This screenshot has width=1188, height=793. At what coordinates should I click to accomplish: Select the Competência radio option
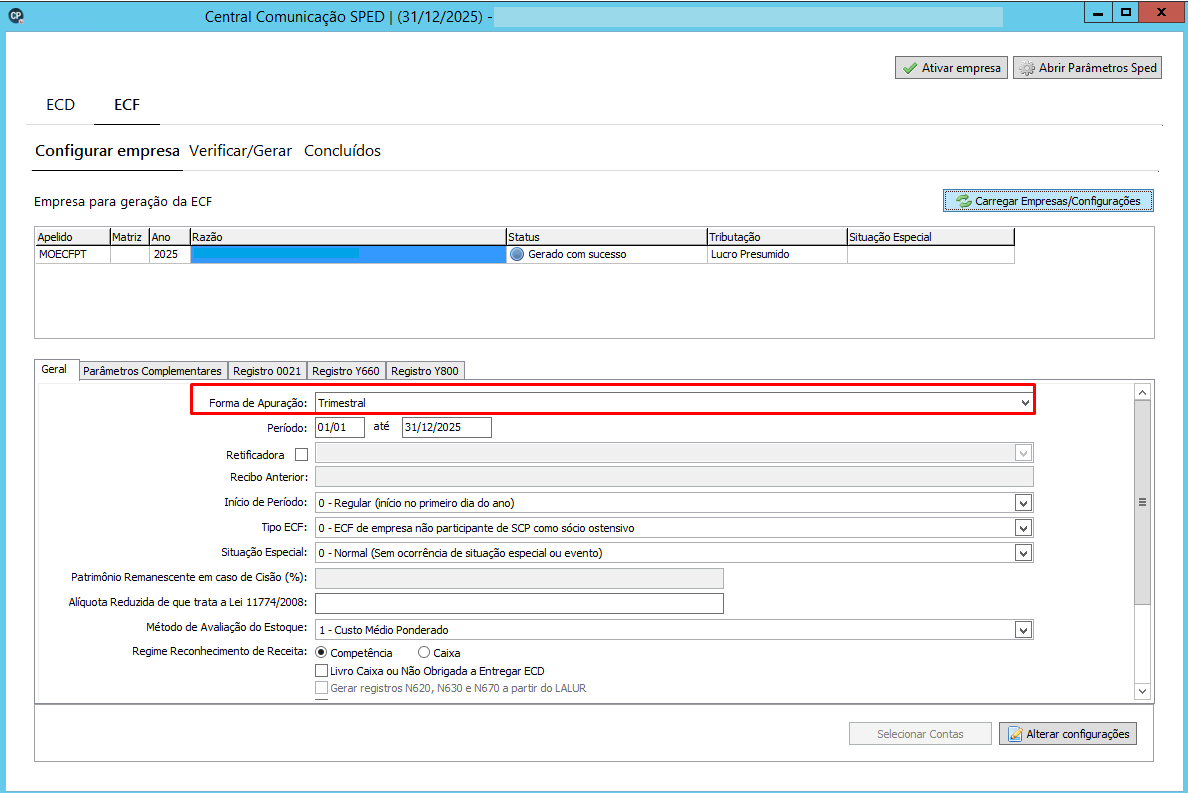321,652
